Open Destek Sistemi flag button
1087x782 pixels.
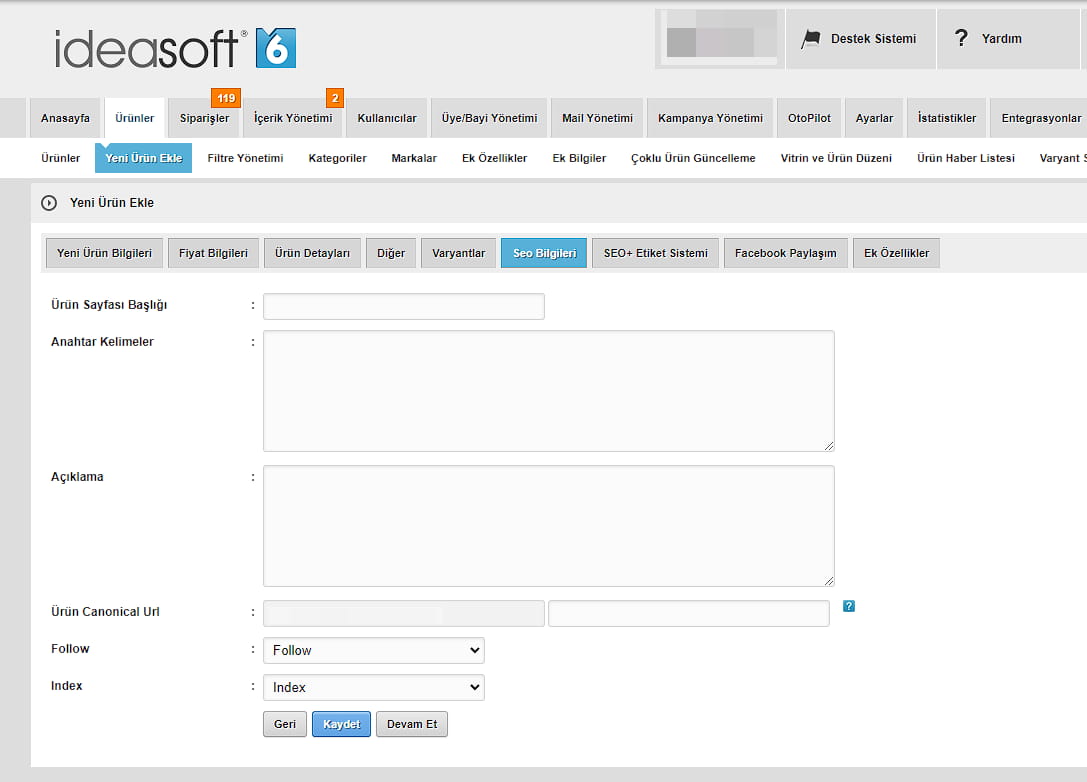(x=860, y=39)
